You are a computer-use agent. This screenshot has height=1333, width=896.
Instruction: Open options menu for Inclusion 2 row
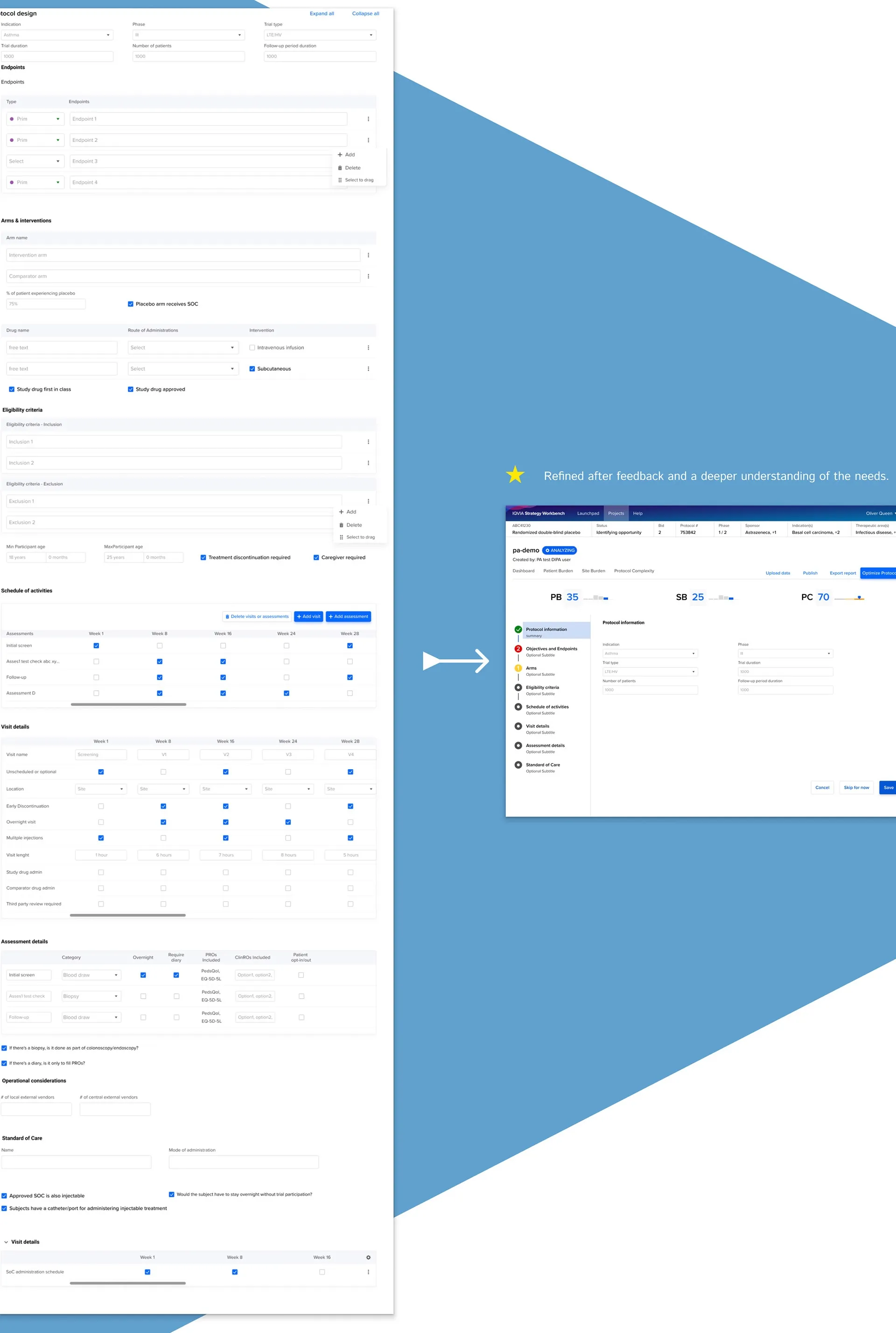click(x=368, y=463)
